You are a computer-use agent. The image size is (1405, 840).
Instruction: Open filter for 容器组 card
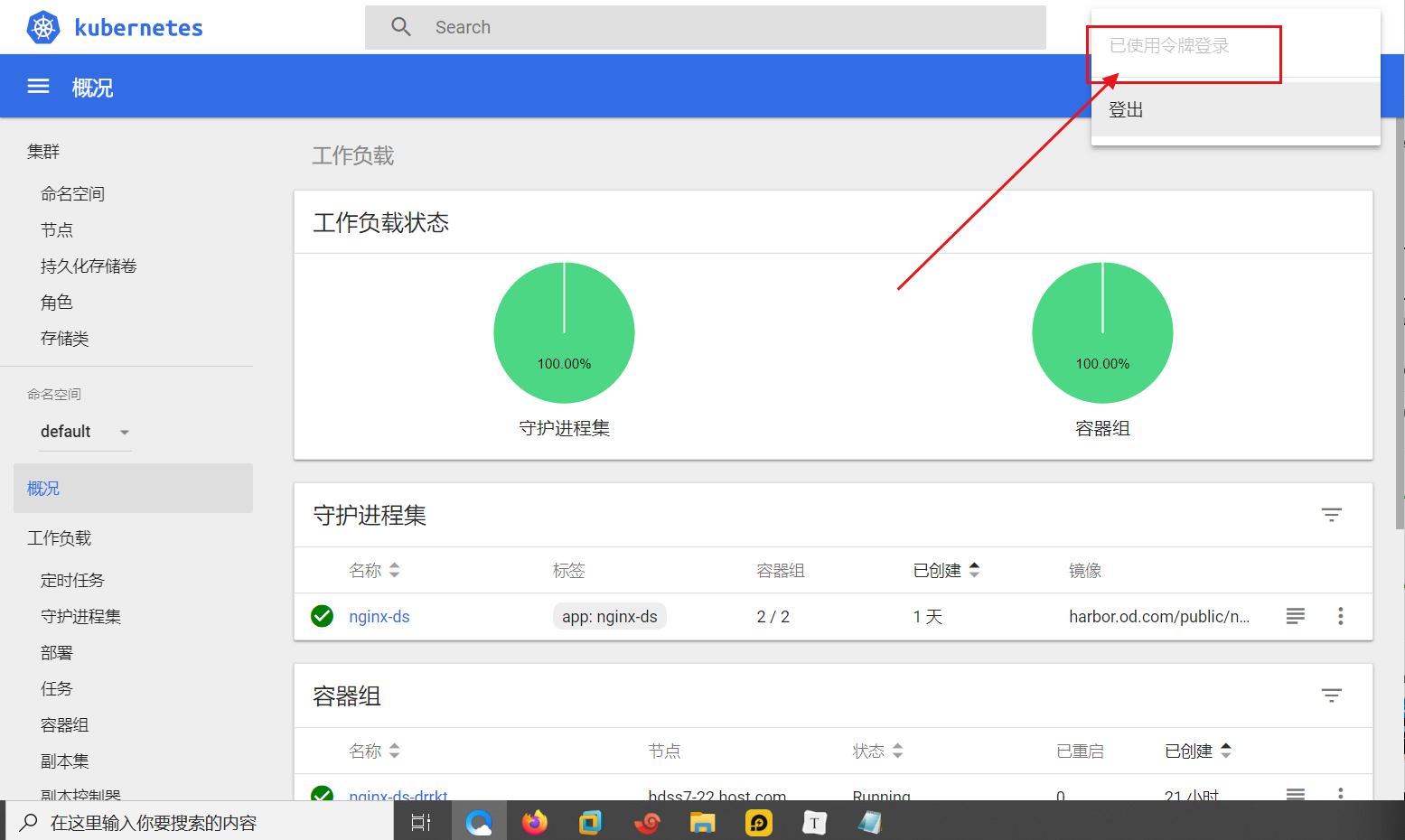[x=1331, y=695]
